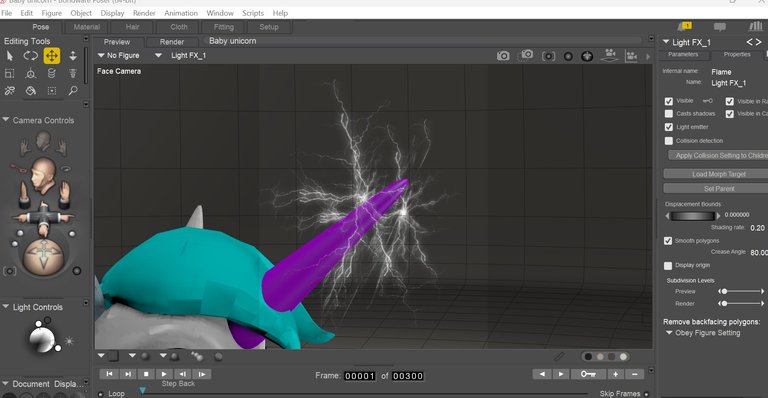Collapse the Document Display panel
The width and height of the screenshot is (768, 398).
tap(6, 383)
